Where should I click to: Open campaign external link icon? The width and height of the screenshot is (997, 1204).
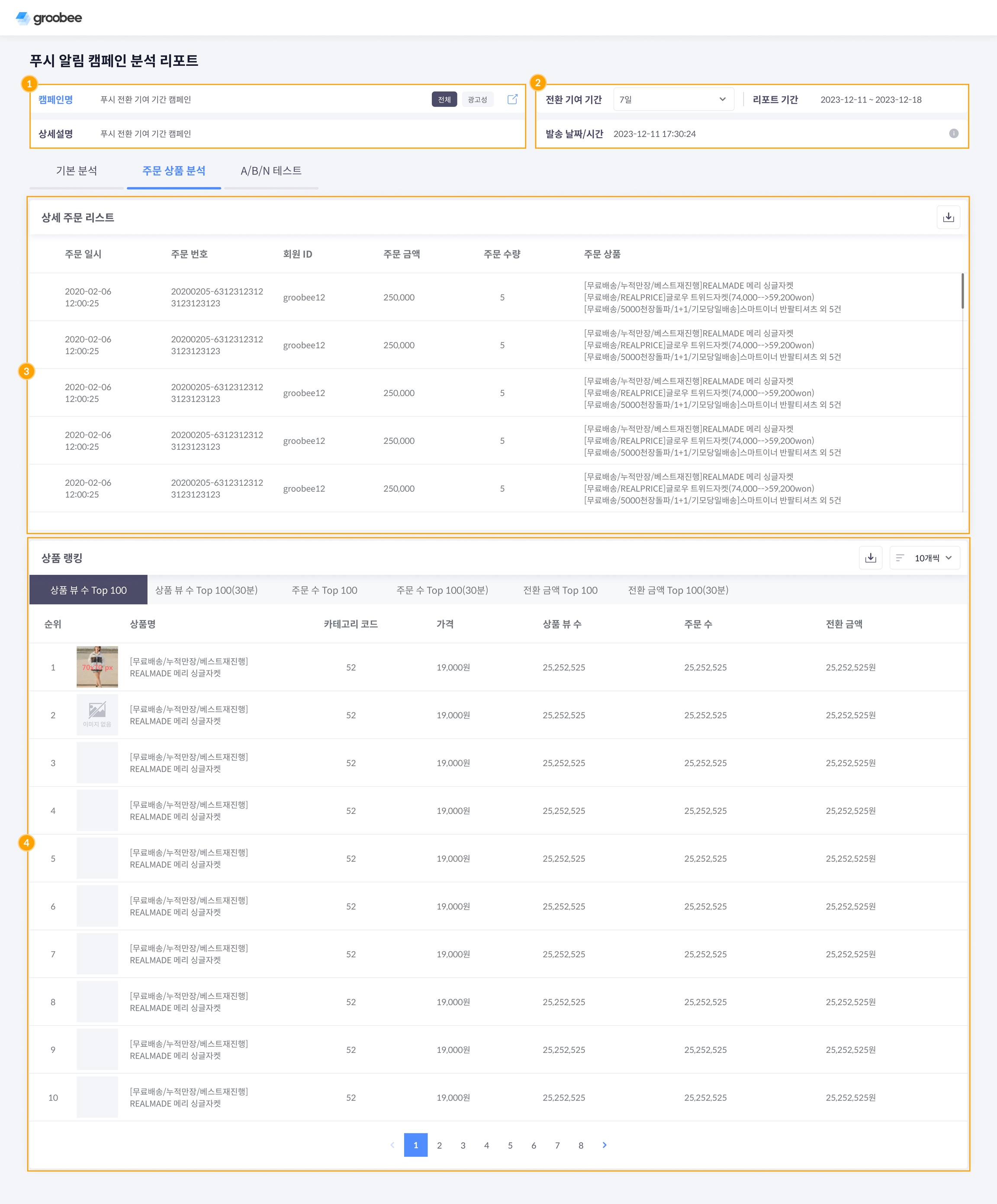tap(512, 99)
